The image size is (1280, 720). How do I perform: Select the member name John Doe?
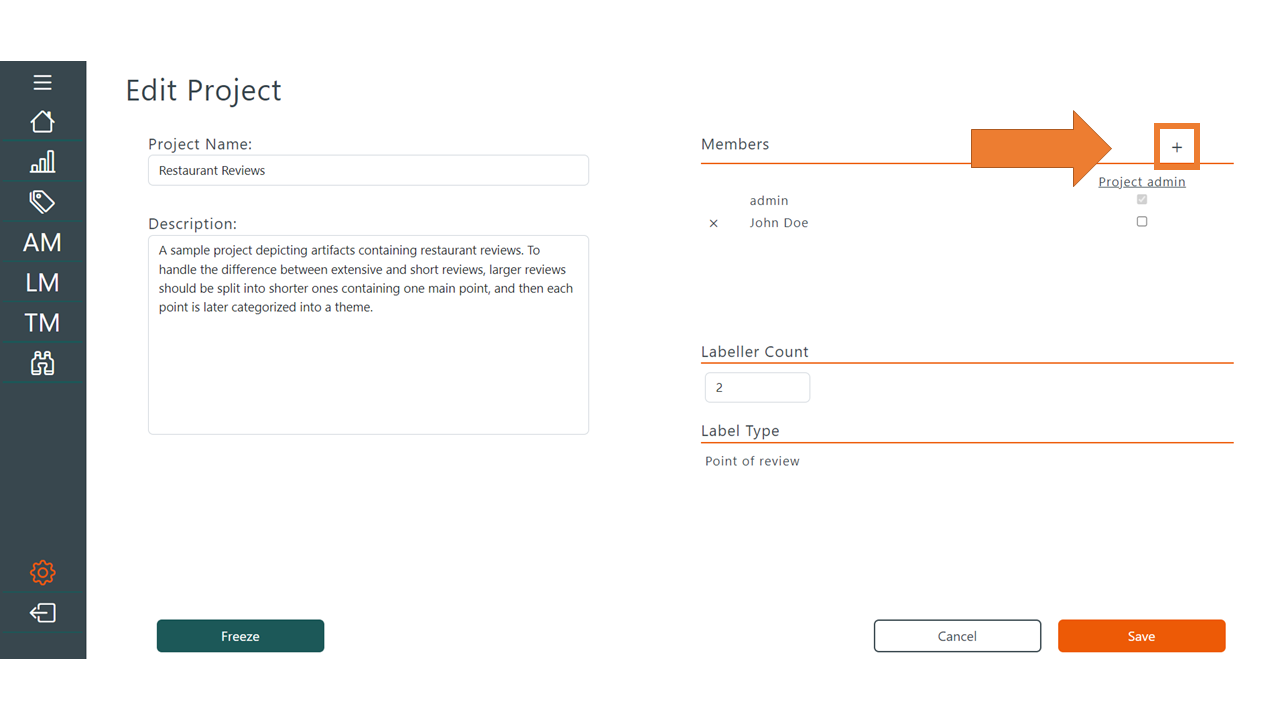point(779,223)
